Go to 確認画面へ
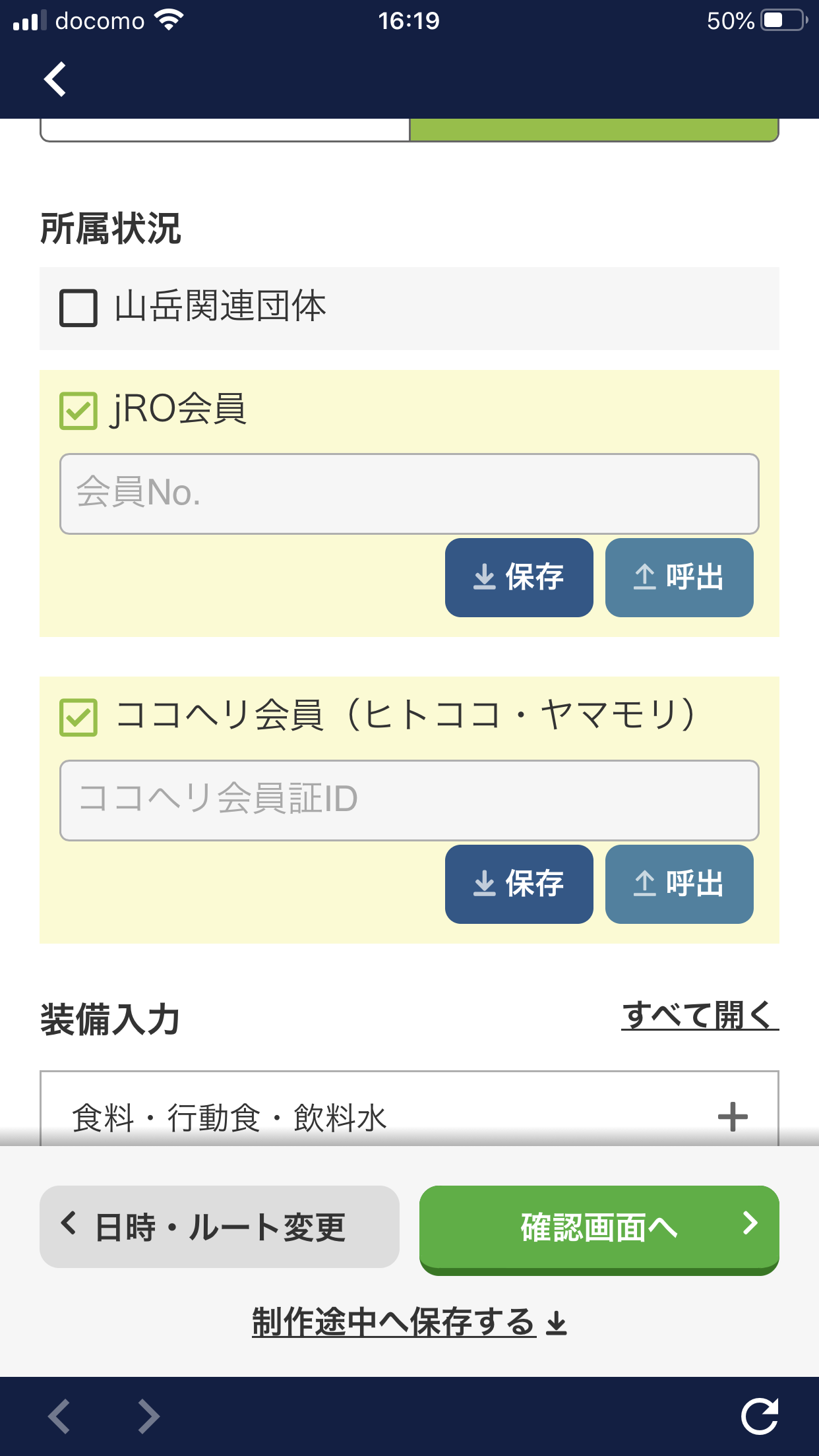The height and width of the screenshot is (1456, 819). tap(599, 1227)
